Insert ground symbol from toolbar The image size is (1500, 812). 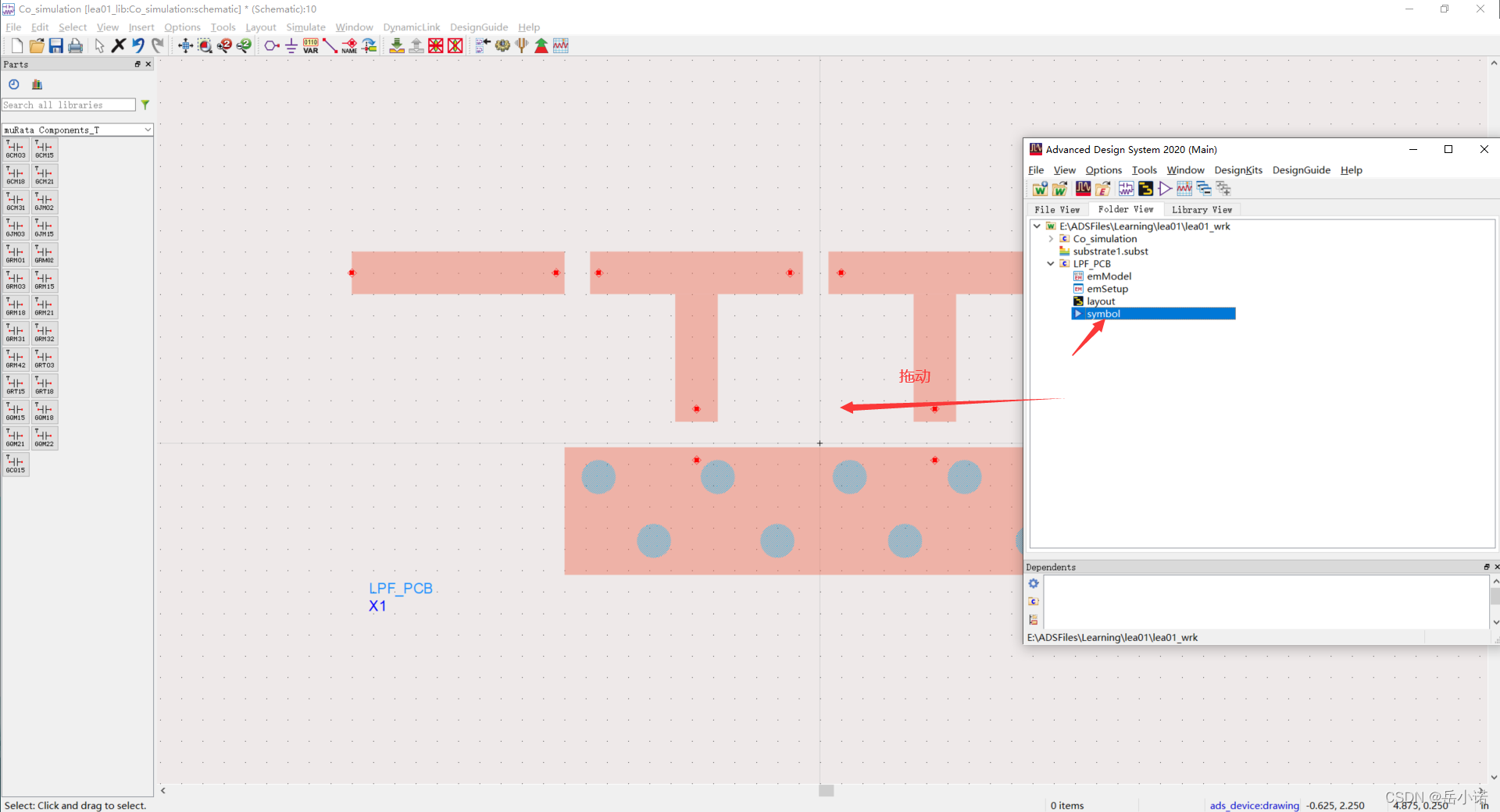[291, 46]
